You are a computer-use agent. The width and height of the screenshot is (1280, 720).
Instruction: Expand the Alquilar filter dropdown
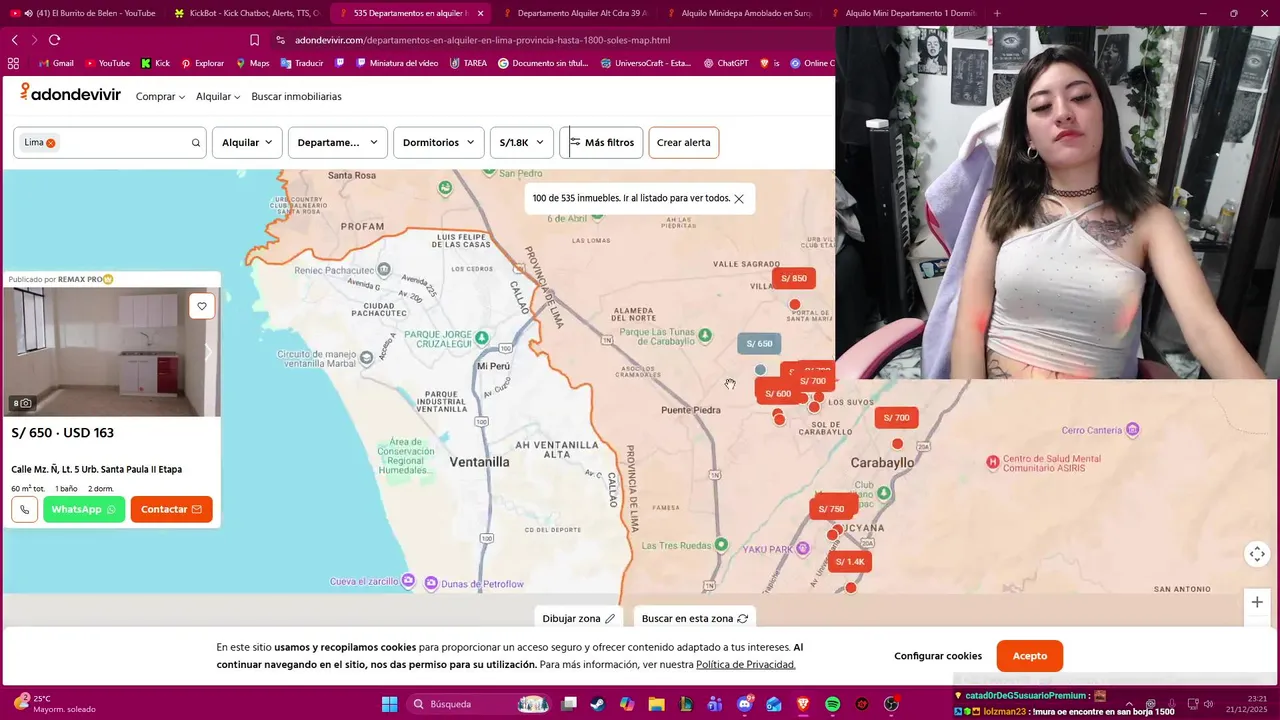[247, 142]
